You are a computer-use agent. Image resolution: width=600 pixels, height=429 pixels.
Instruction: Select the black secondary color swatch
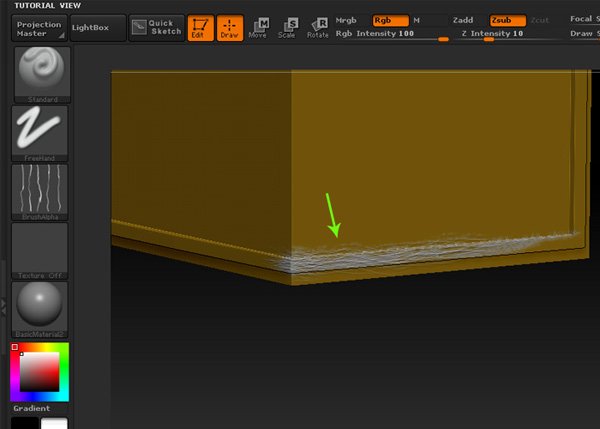[25, 423]
